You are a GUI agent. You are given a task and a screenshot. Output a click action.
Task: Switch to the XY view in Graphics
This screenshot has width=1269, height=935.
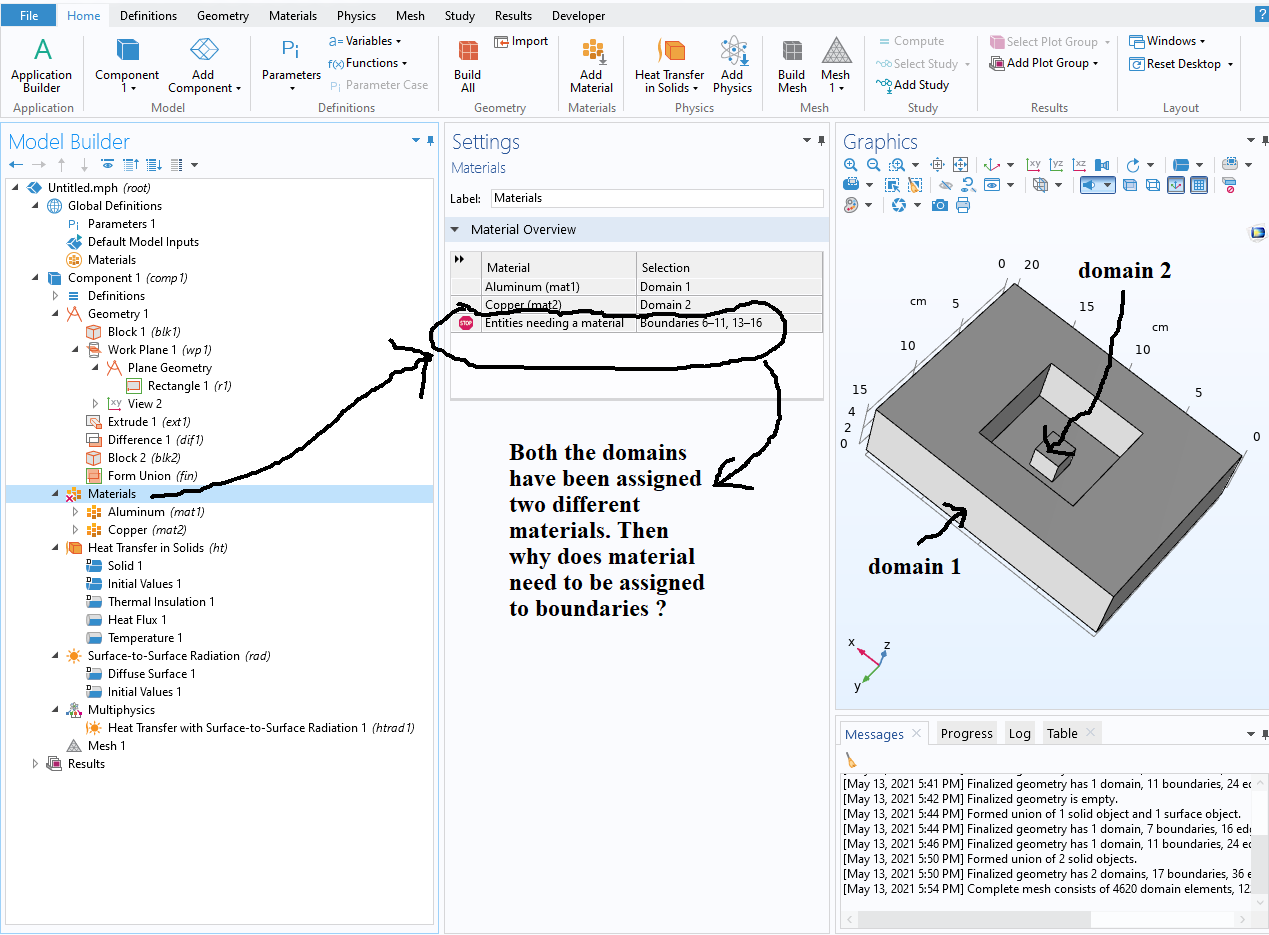point(1034,165)
